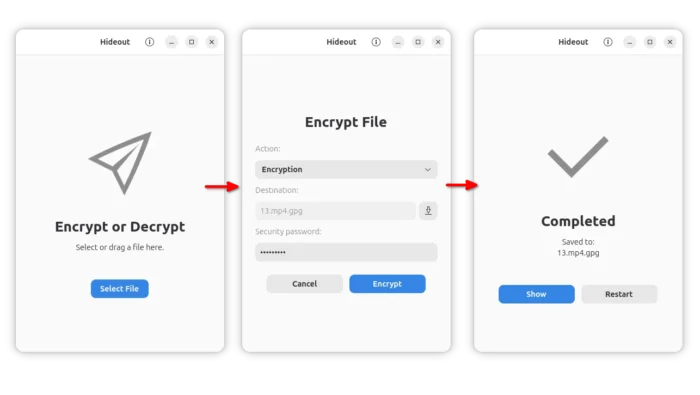Open the About info icon in left window
The image size is (700, 395).
(150, 42)
